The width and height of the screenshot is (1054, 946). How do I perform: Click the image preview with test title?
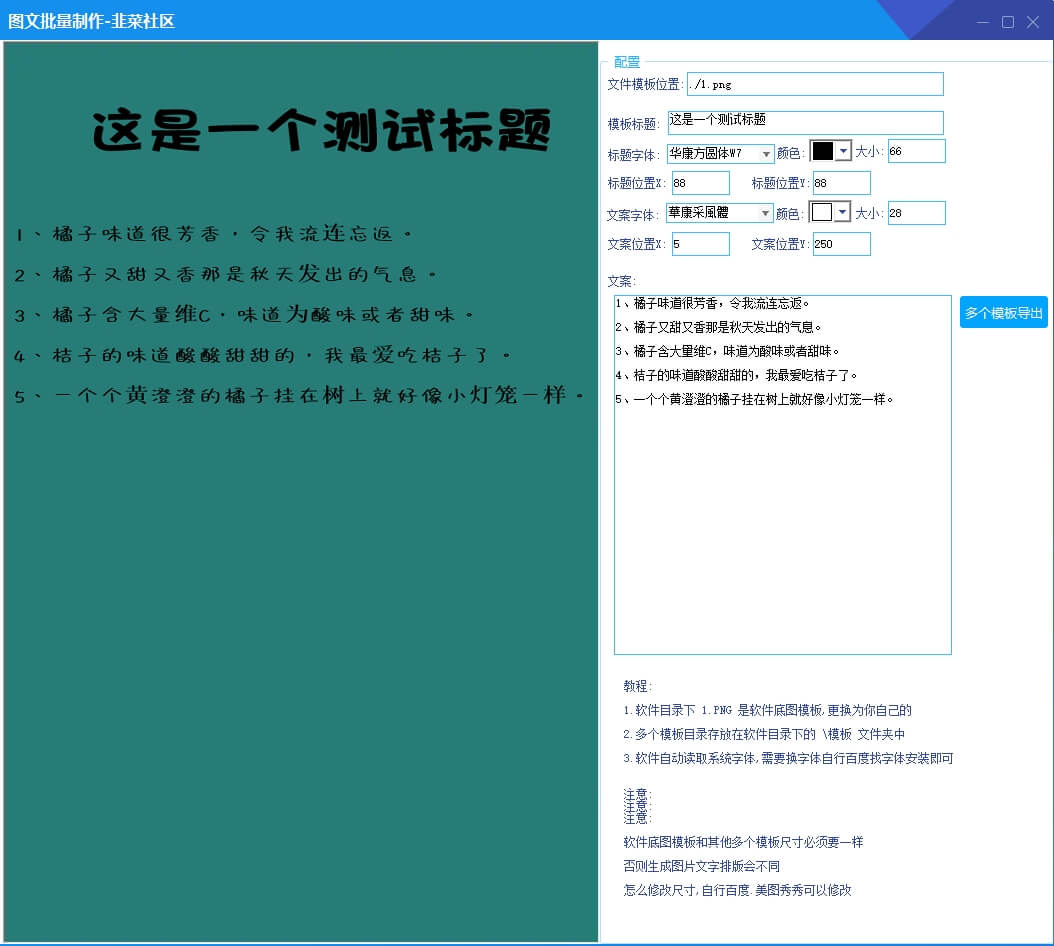pos(300,490)
